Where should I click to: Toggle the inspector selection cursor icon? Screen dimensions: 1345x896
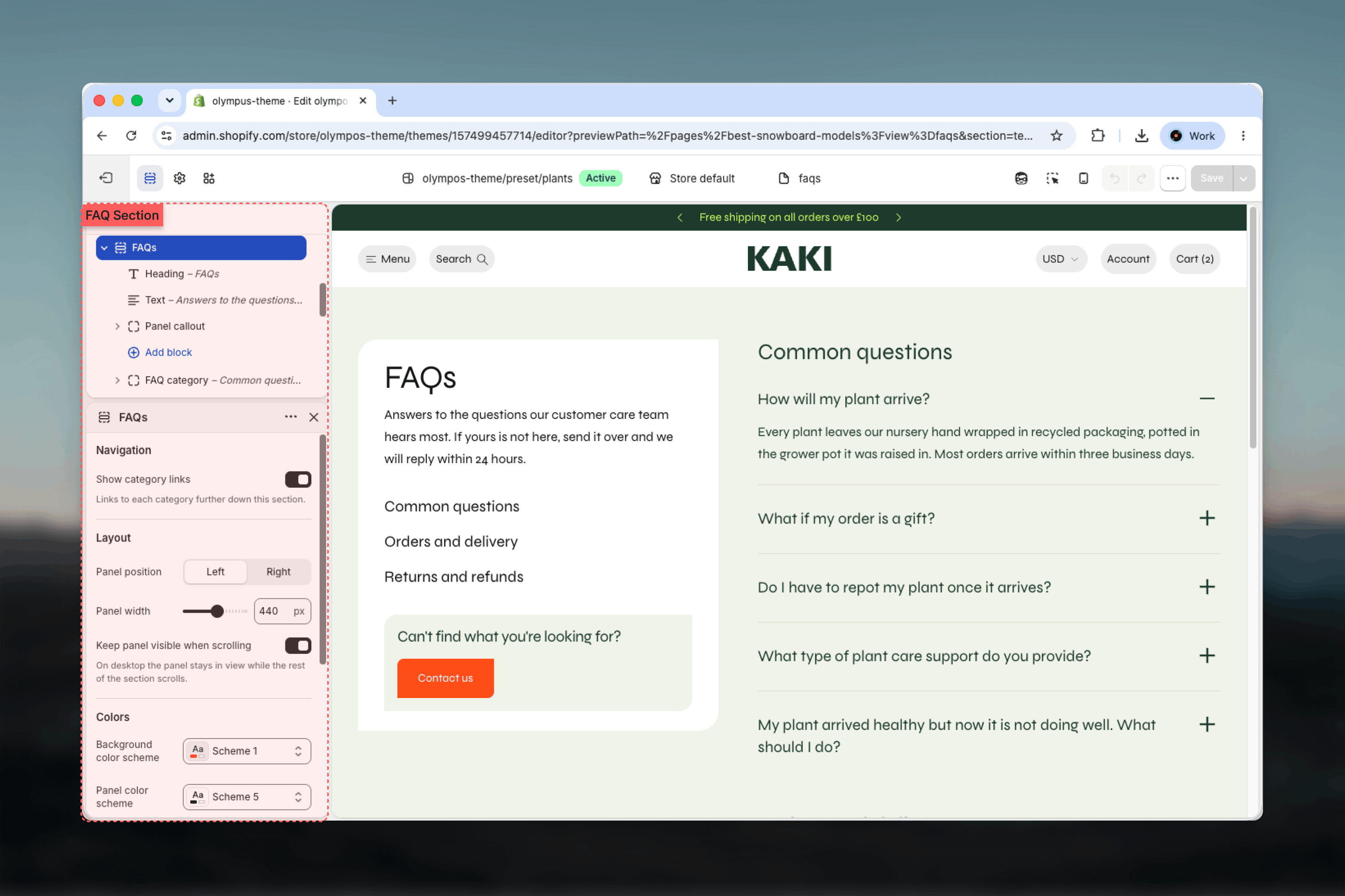[1052, 178]
